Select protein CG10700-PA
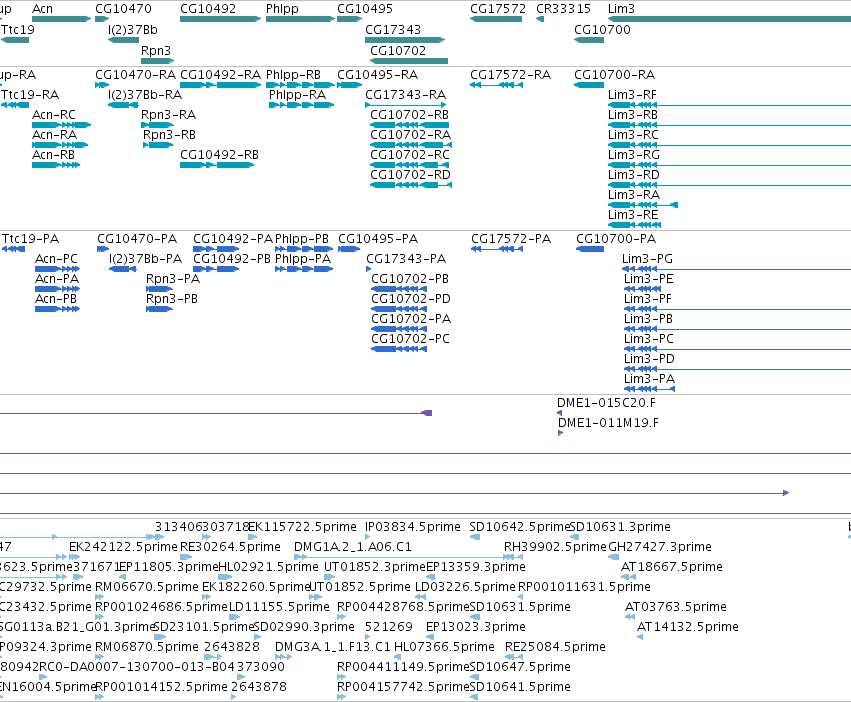 tap(616, 239)
